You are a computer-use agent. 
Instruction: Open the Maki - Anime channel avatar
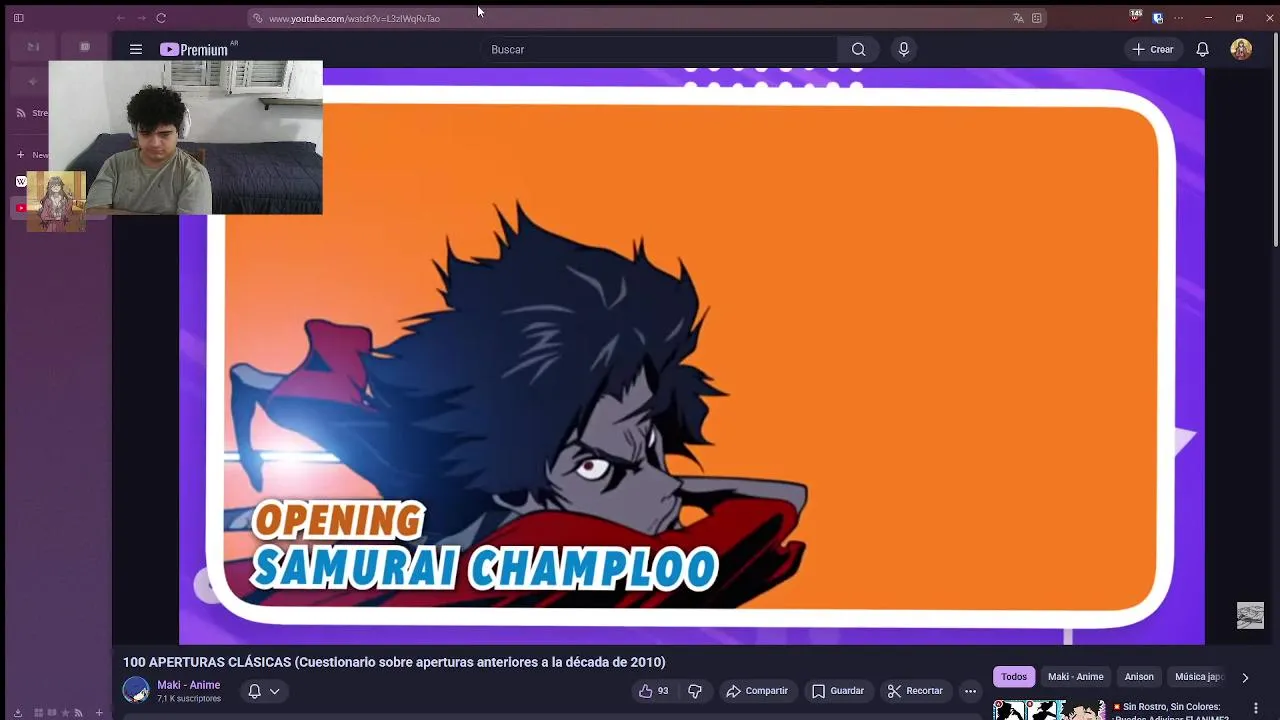pyautogui.click(x=136, y=691)
